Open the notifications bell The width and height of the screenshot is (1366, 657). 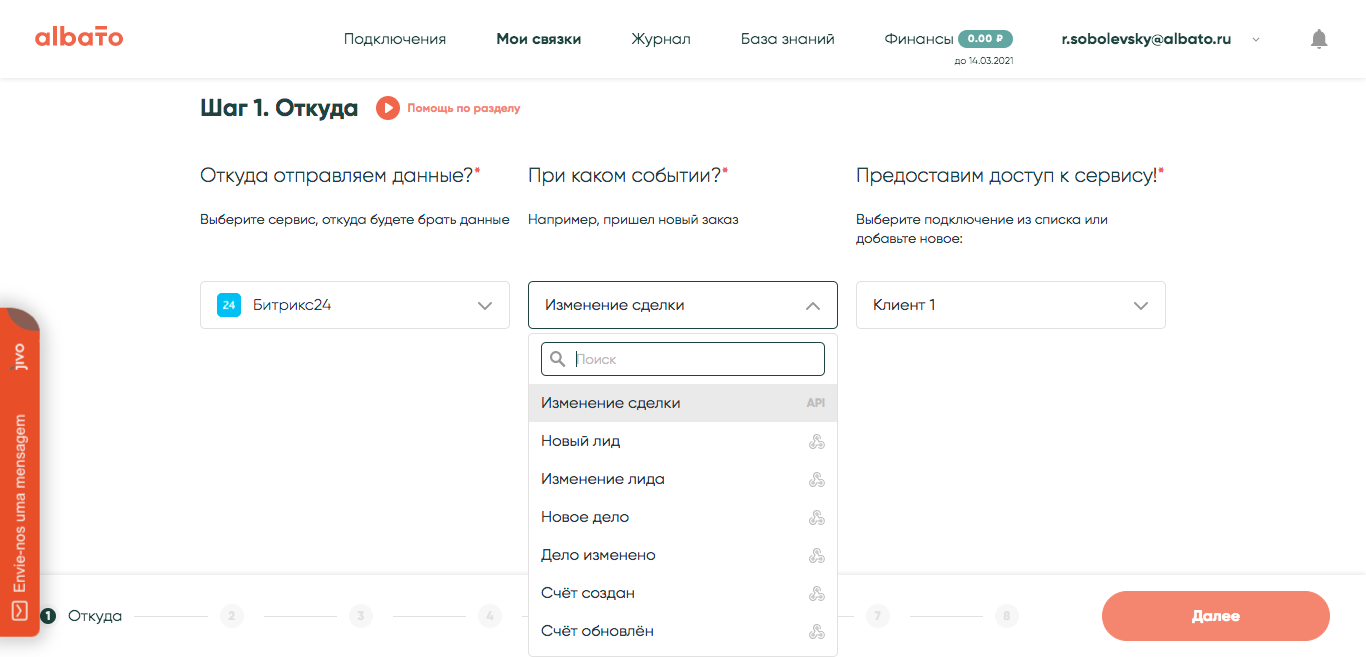tap(1319, 39)
